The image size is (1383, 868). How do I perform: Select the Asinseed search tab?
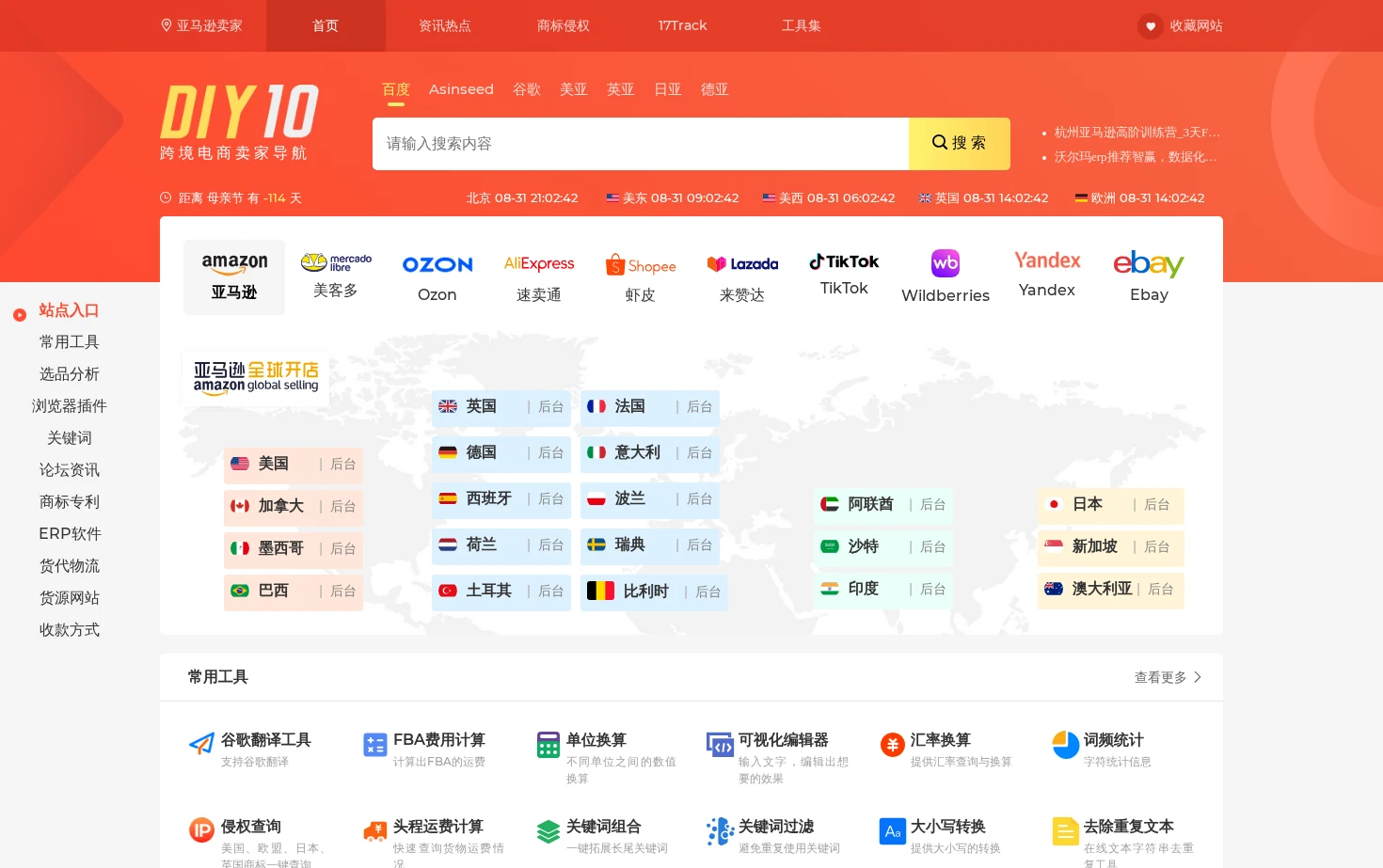click(461, 89)
